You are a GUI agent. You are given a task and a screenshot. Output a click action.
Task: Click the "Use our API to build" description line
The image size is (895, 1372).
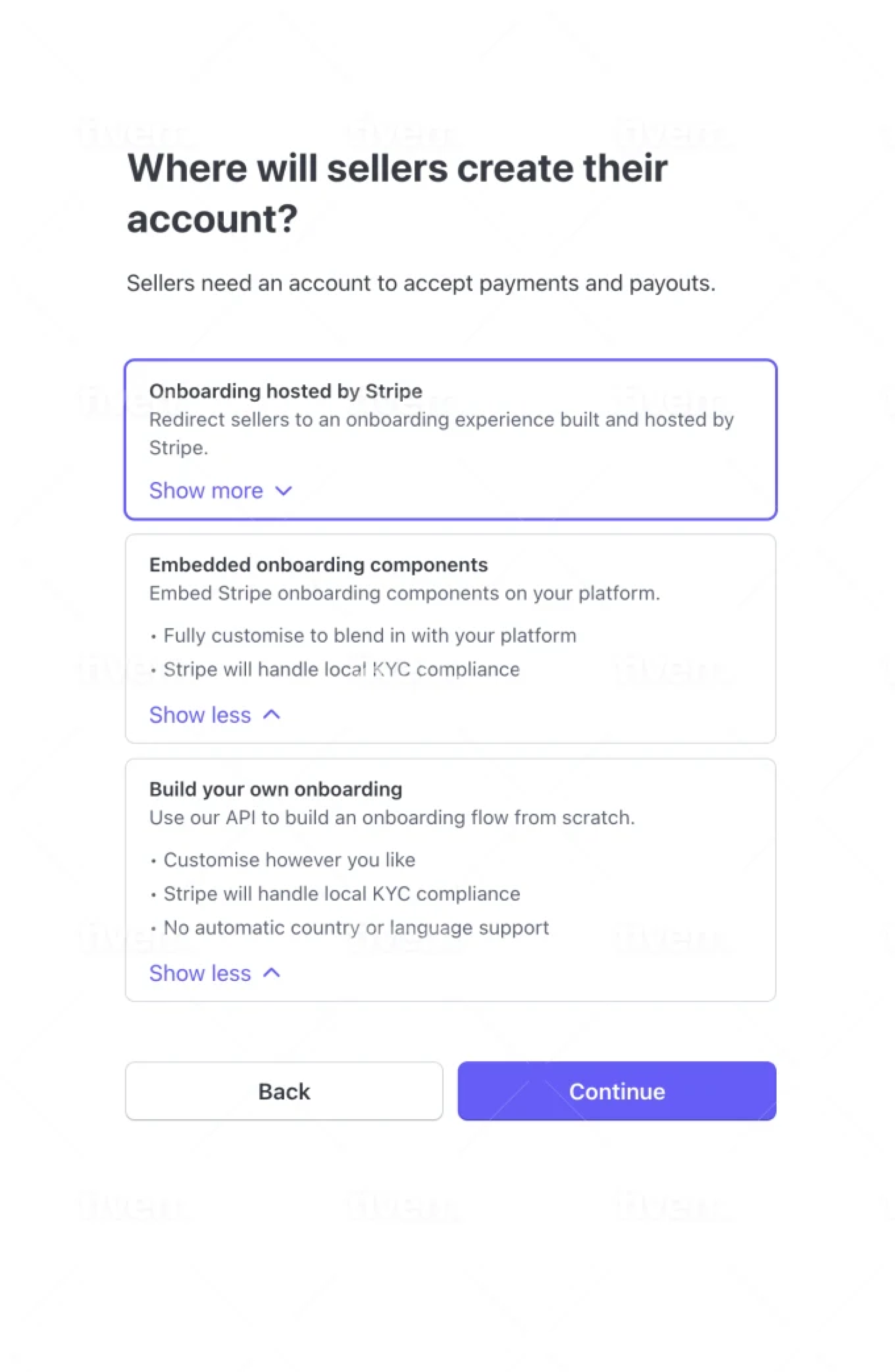(391, 818)
